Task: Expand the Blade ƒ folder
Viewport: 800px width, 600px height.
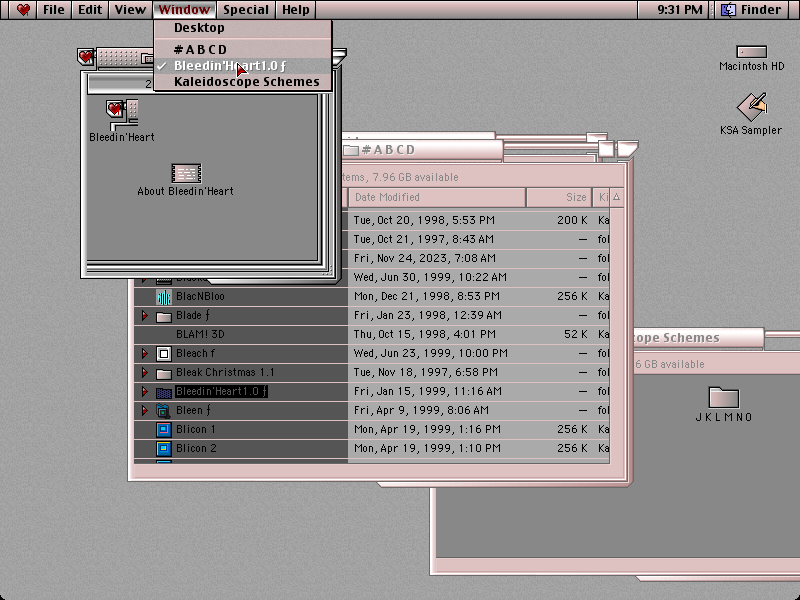Action: 144,316
